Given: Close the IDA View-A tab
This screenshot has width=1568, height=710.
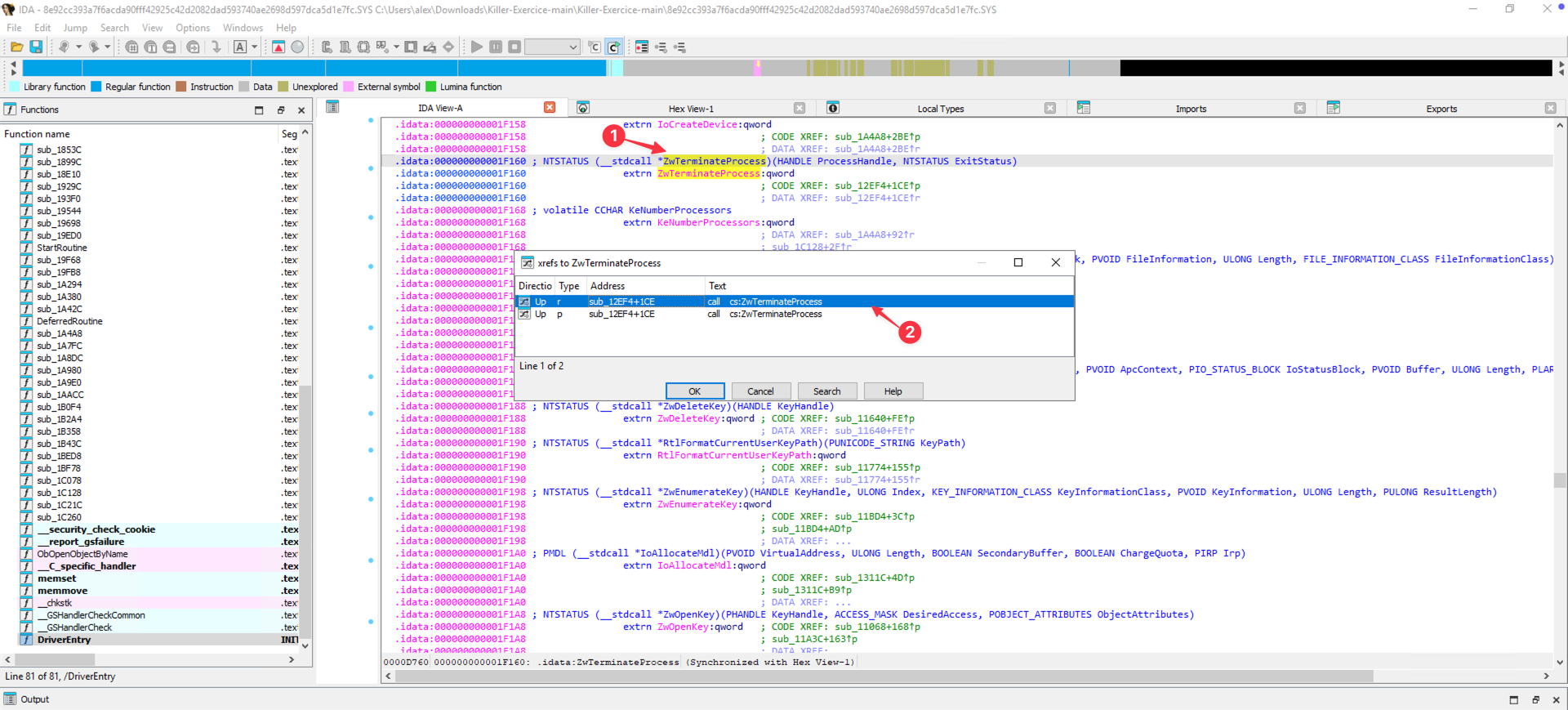Looking at the screenshot, I should [x=550, y=108].
